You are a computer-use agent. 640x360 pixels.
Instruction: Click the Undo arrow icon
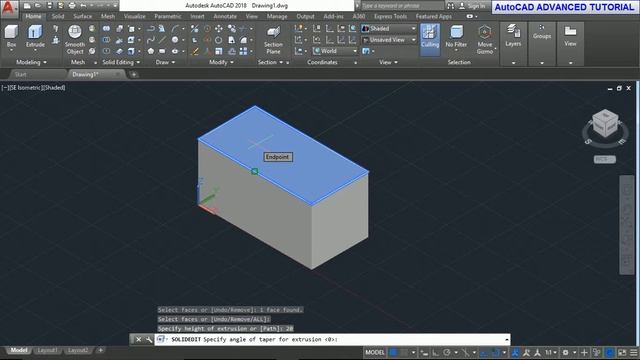click(83, 6)
